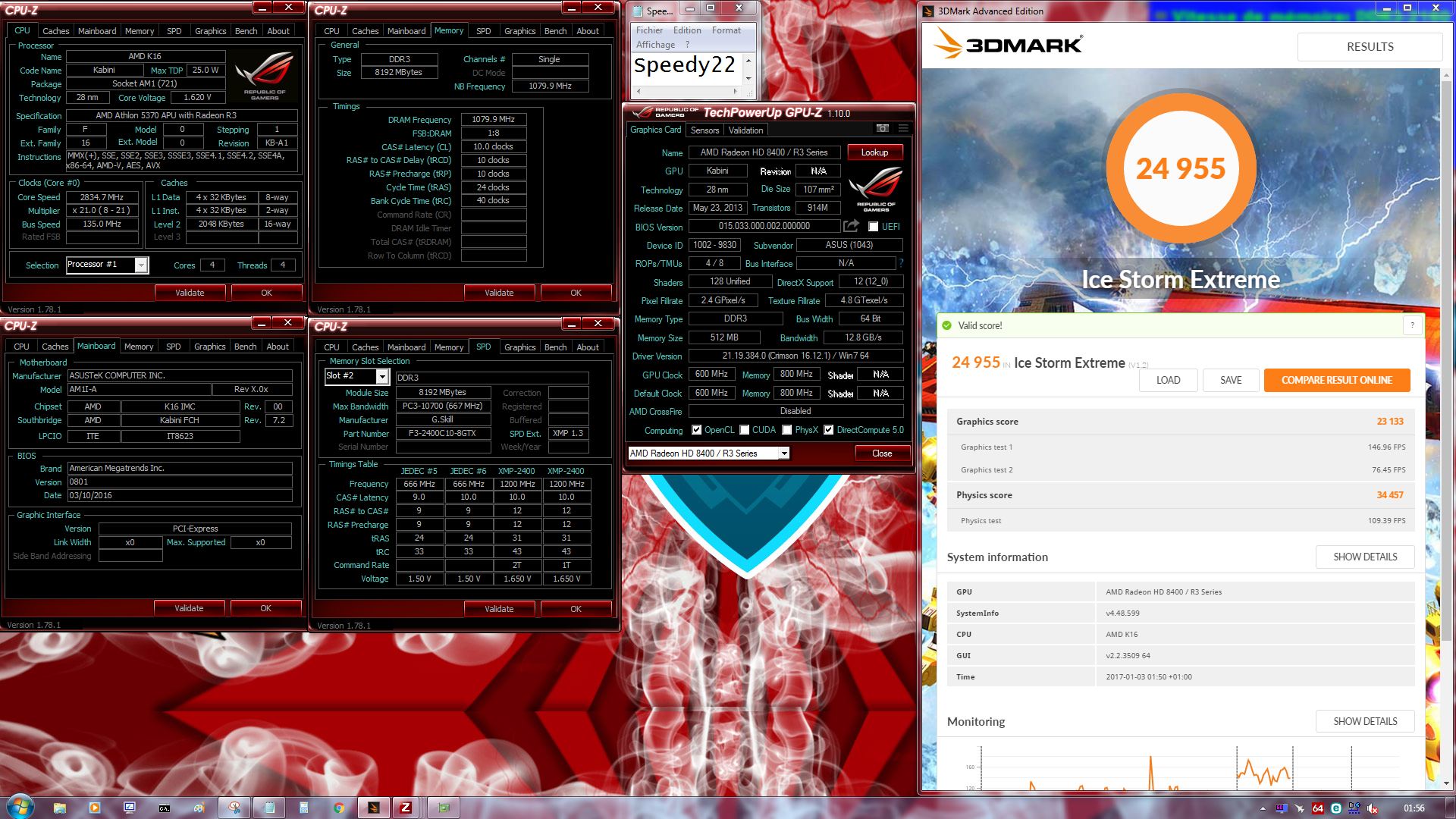
Task: Click the LOAD button in 3DMark
Action: click(x=1168, y=380)
